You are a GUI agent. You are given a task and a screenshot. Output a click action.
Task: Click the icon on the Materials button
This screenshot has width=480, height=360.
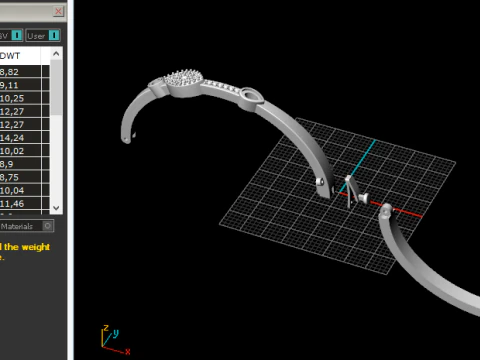click(x=47, y=226)
